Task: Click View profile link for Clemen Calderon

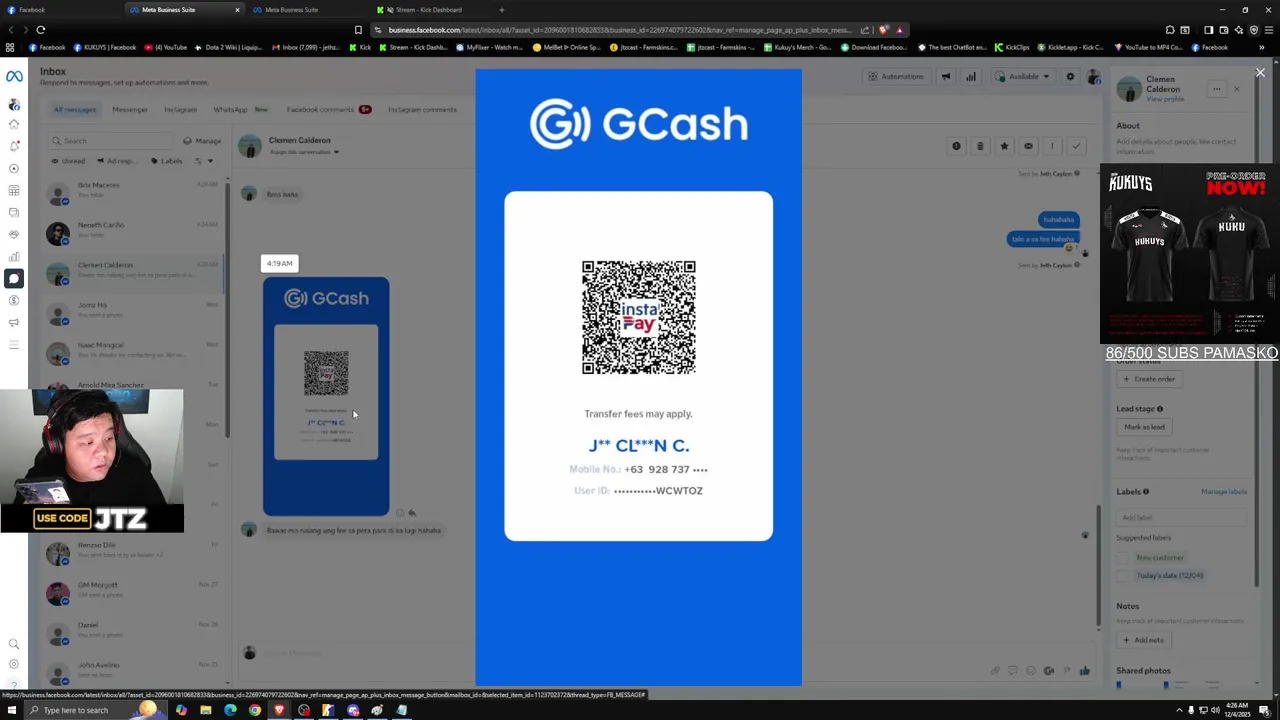Action: click(1165, 99)
